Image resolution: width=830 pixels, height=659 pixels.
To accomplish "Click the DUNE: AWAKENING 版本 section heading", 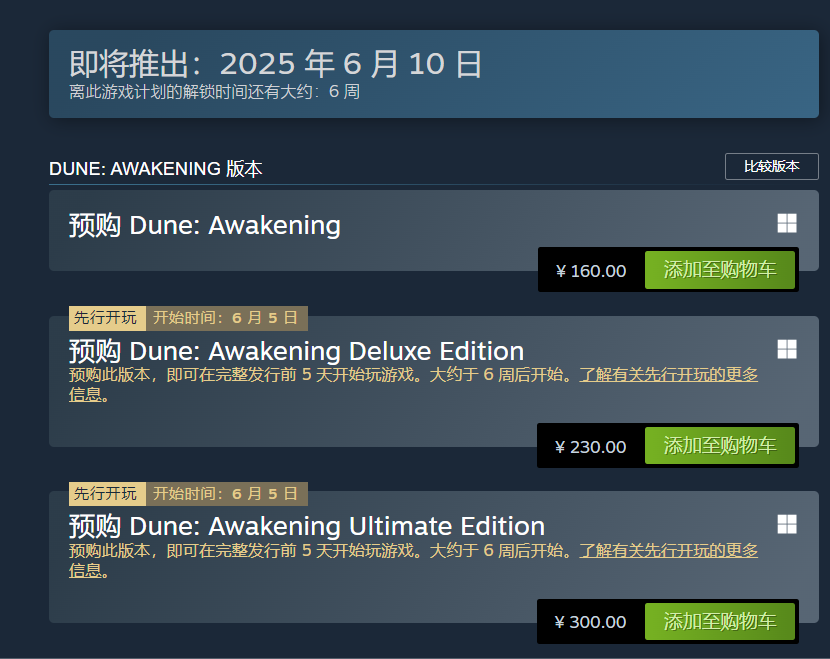I will (156, 169).
